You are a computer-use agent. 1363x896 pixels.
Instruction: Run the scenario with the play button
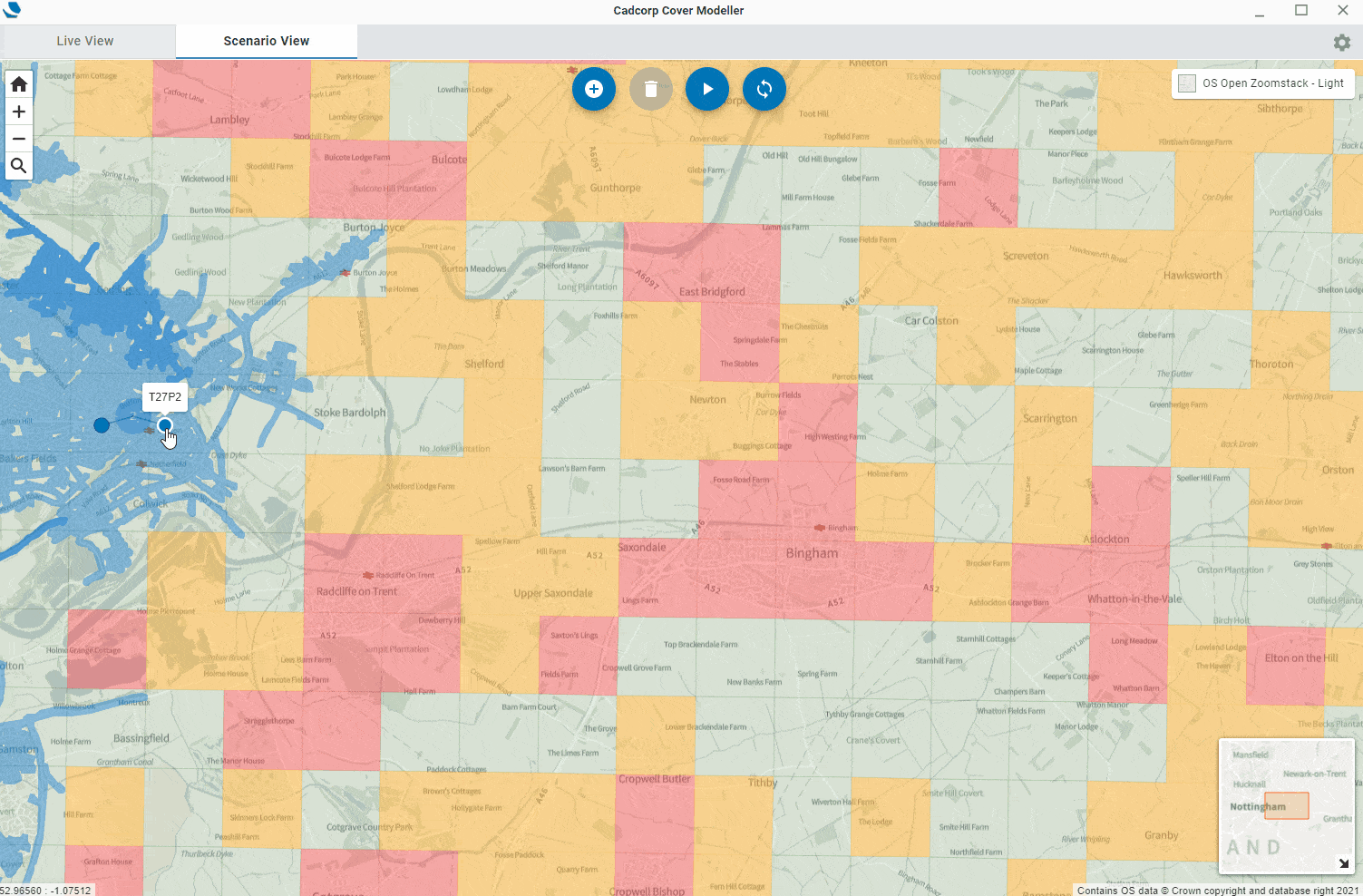tap(707, 89)
